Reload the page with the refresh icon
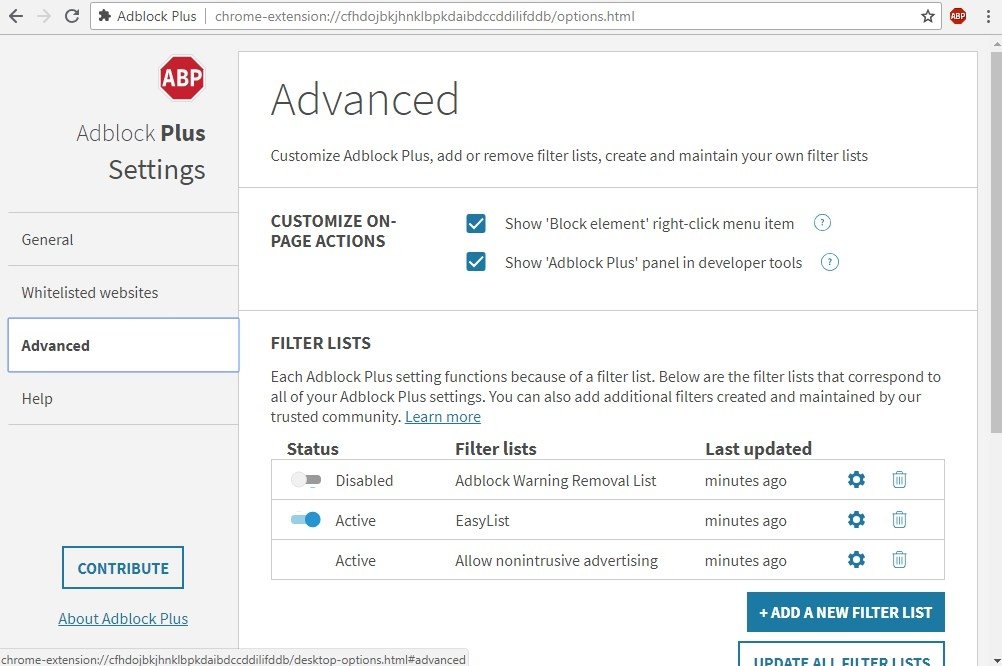 pos(72,16)
